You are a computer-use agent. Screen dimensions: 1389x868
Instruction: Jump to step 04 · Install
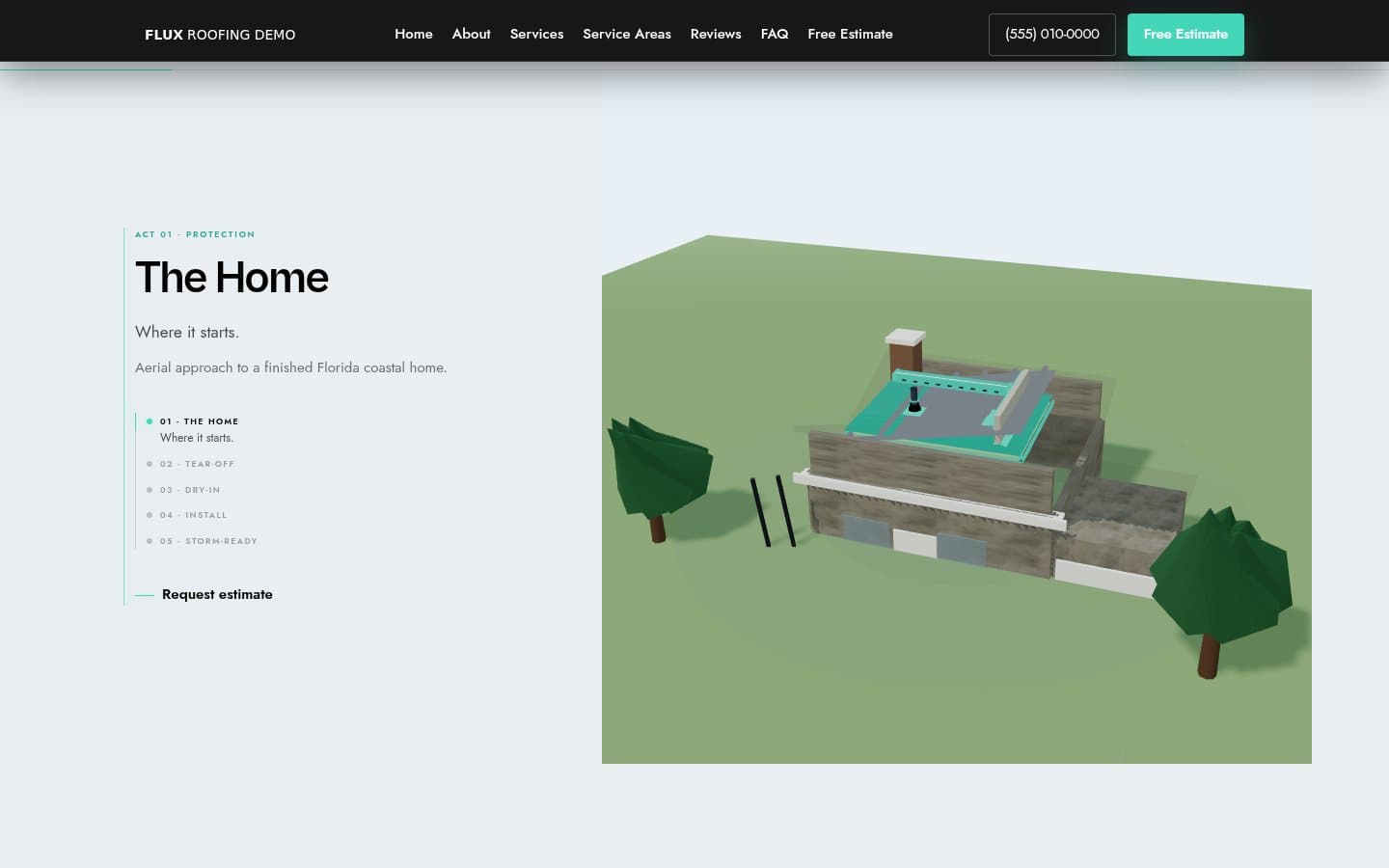point(187,515)
